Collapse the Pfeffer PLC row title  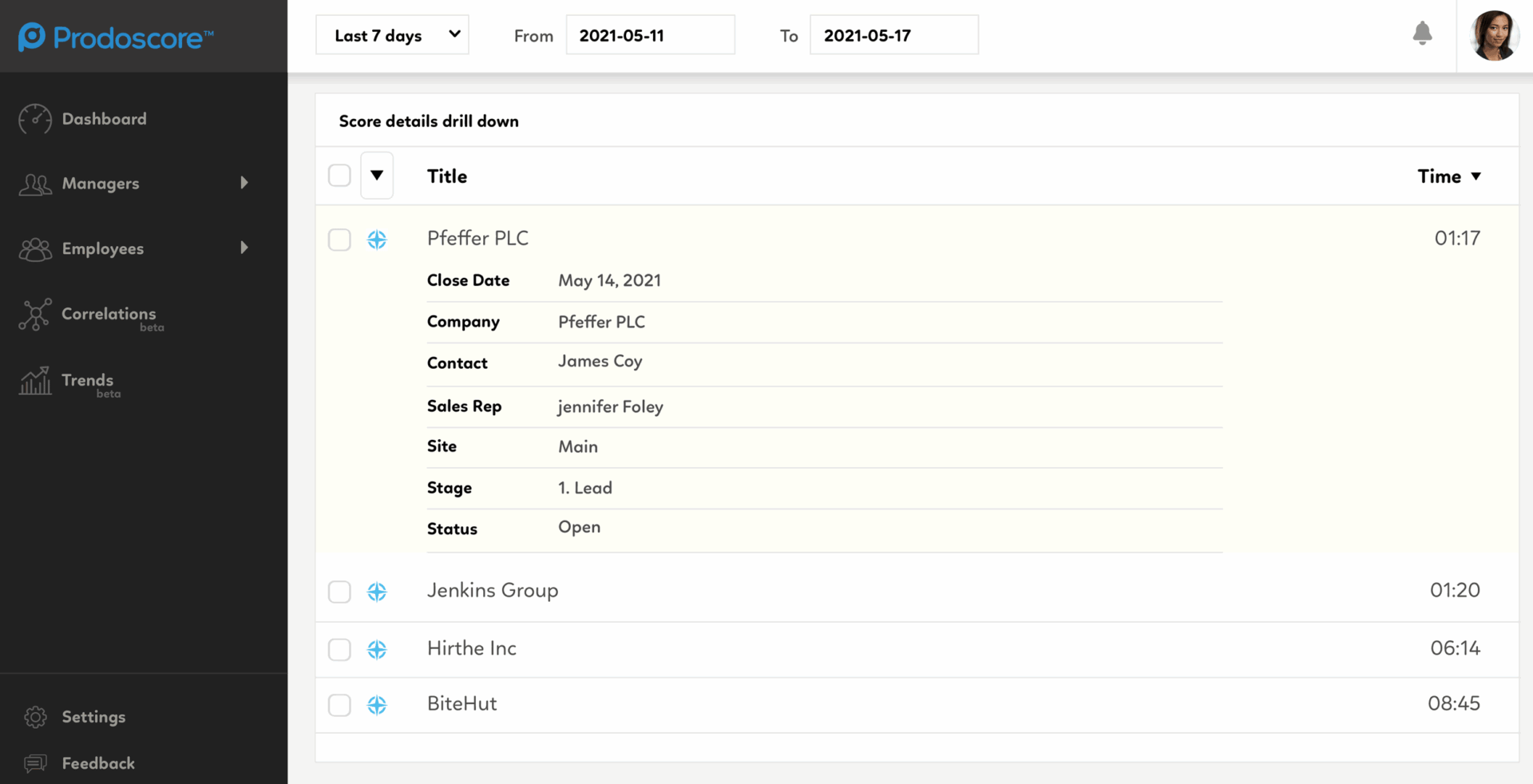click(x=477, y=238)
